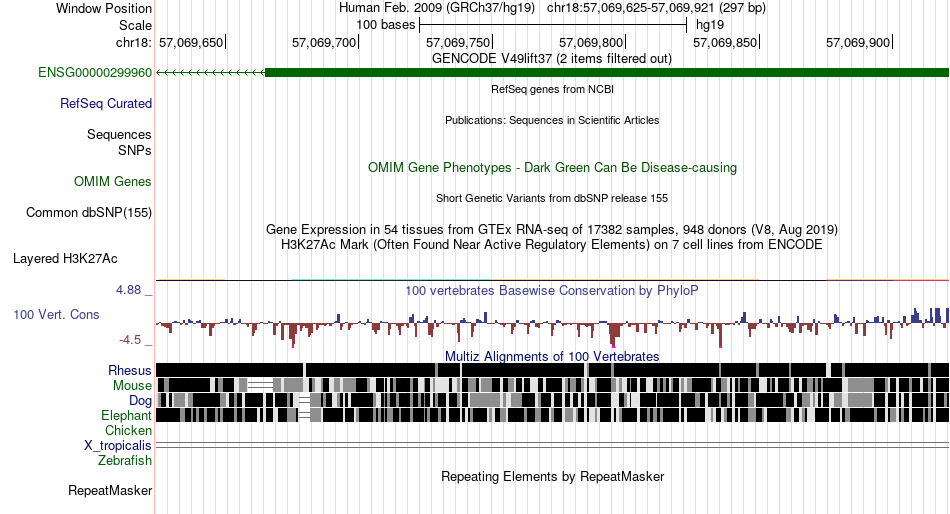The width and height of the screenshot is (950, 514).
Task: Click the PhyloP conservation histogram
Action: (x=552, y=326)
